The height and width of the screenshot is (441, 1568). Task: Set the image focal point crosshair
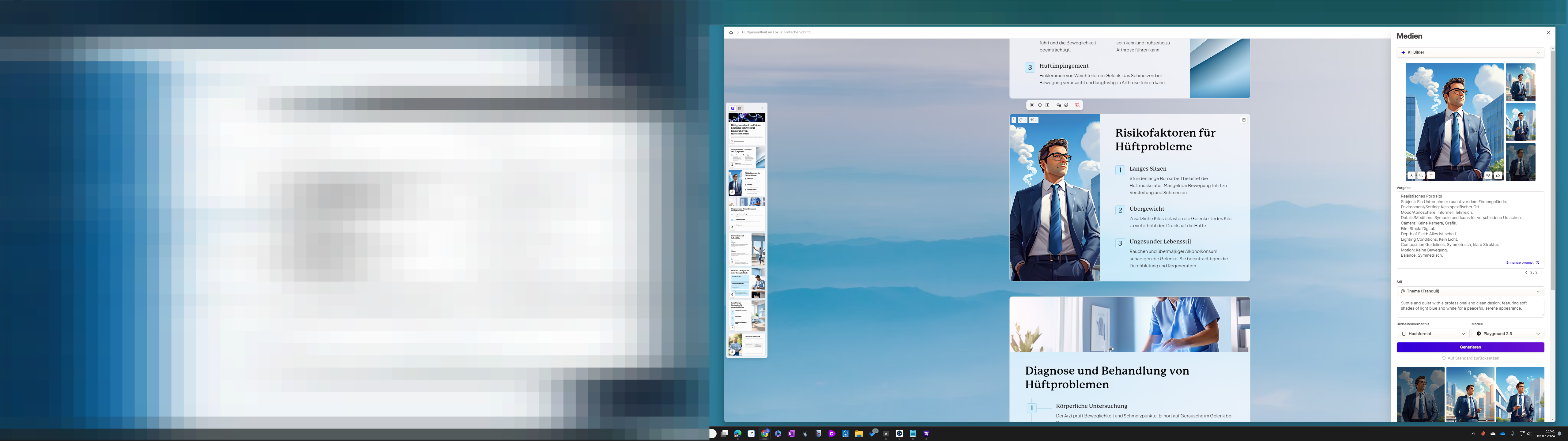[1040, 105]
